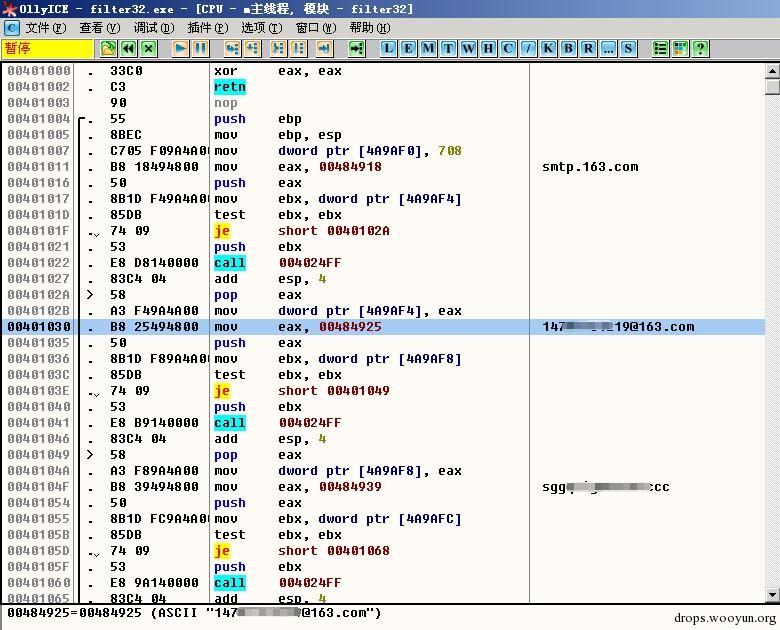Screen dimensions: 780x630
Task: Open the 调试(D) menu
Action: pos(154,28)
